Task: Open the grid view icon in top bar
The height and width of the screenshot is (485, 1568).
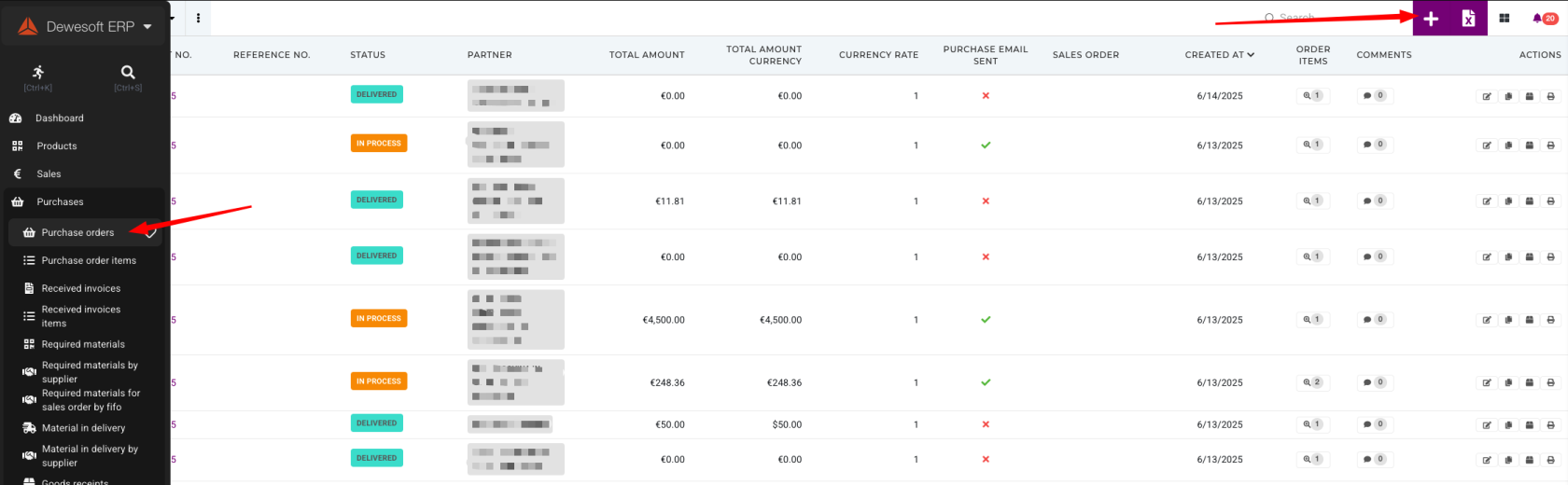Action: 1505,19
